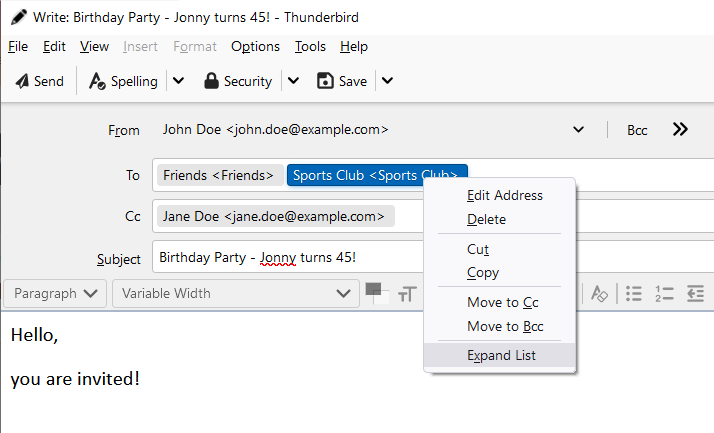Image resolution: width=714 pixels, height=433 pixels.
Task: Choose Edit Address from context menu
Action: 500,195
